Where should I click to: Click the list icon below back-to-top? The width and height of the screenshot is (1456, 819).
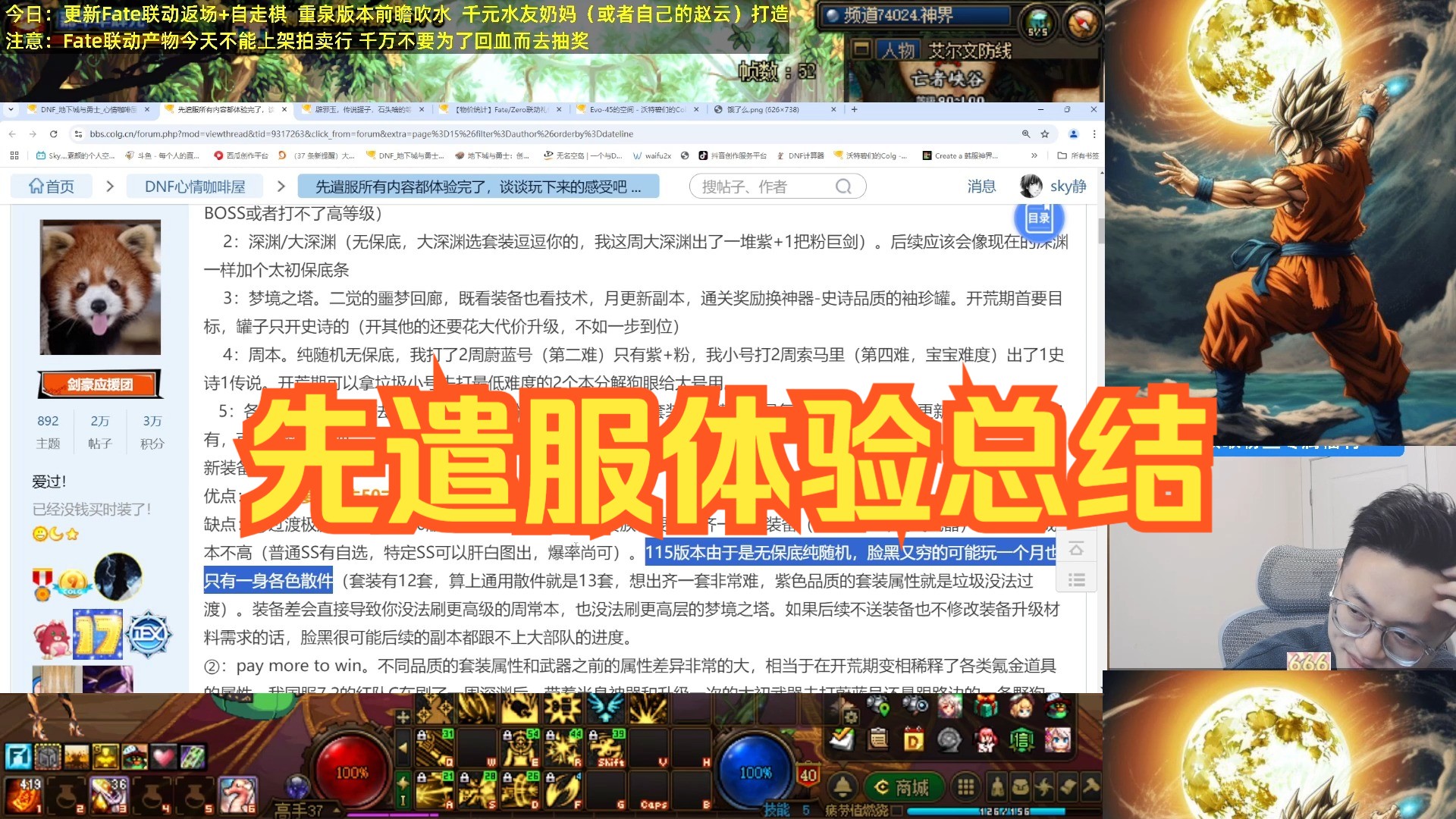[x=1077, y=580]
